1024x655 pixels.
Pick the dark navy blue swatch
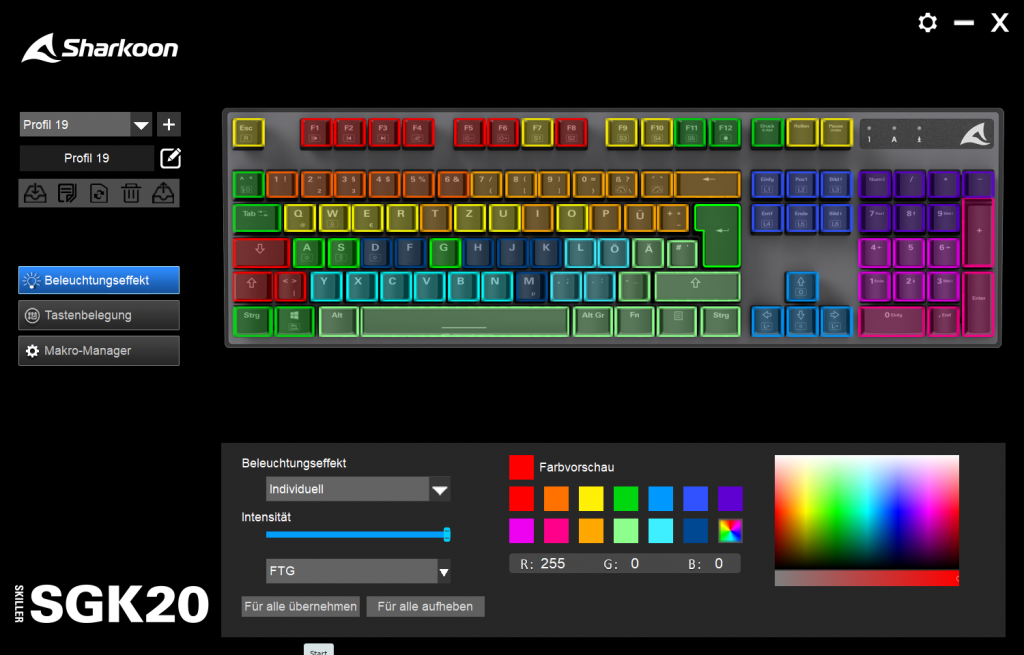(x=696, y=531)
